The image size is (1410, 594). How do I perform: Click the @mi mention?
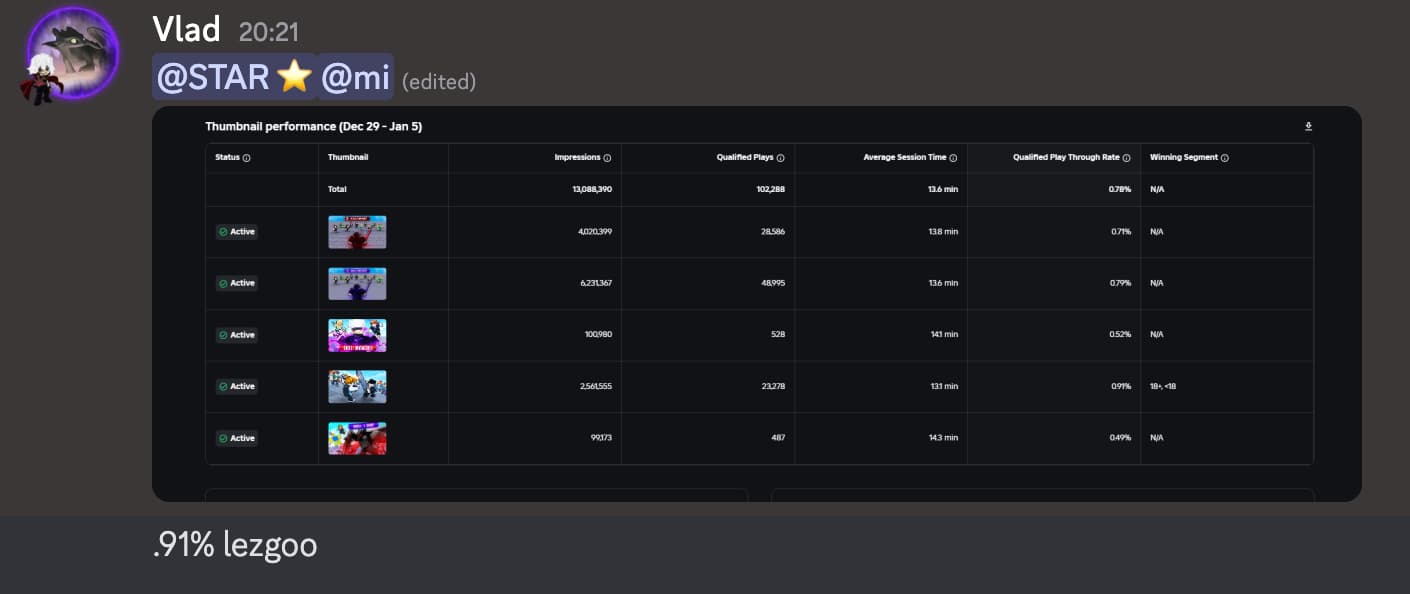pyautogui.click(x=355, y=78)
